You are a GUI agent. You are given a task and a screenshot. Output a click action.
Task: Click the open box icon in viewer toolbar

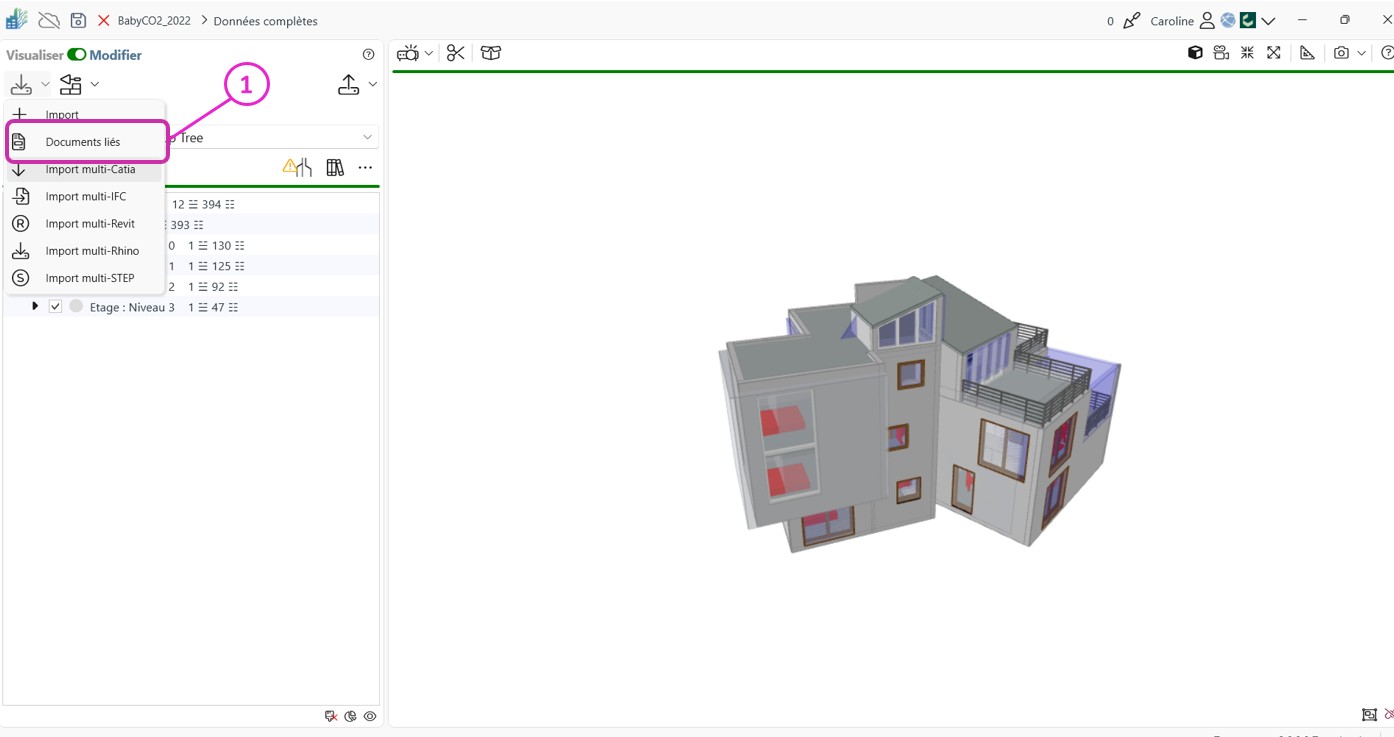[x=490, y=54]
